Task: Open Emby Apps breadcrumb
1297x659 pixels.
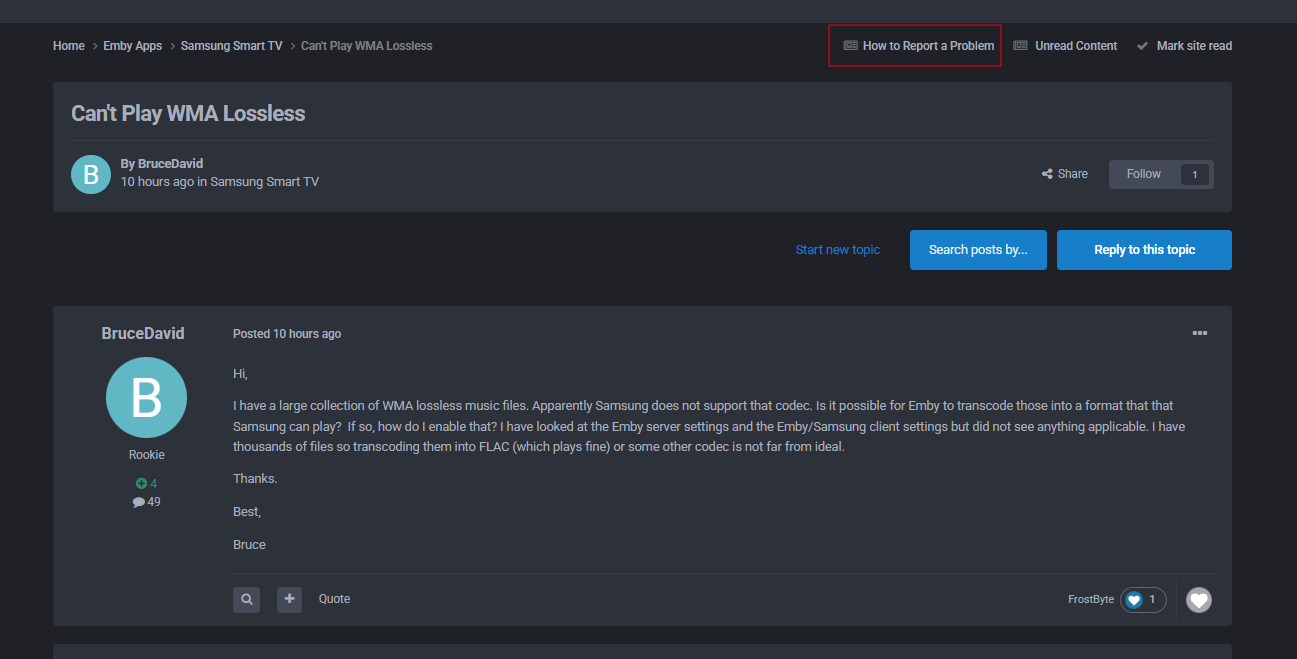Action: click(132, 46)
